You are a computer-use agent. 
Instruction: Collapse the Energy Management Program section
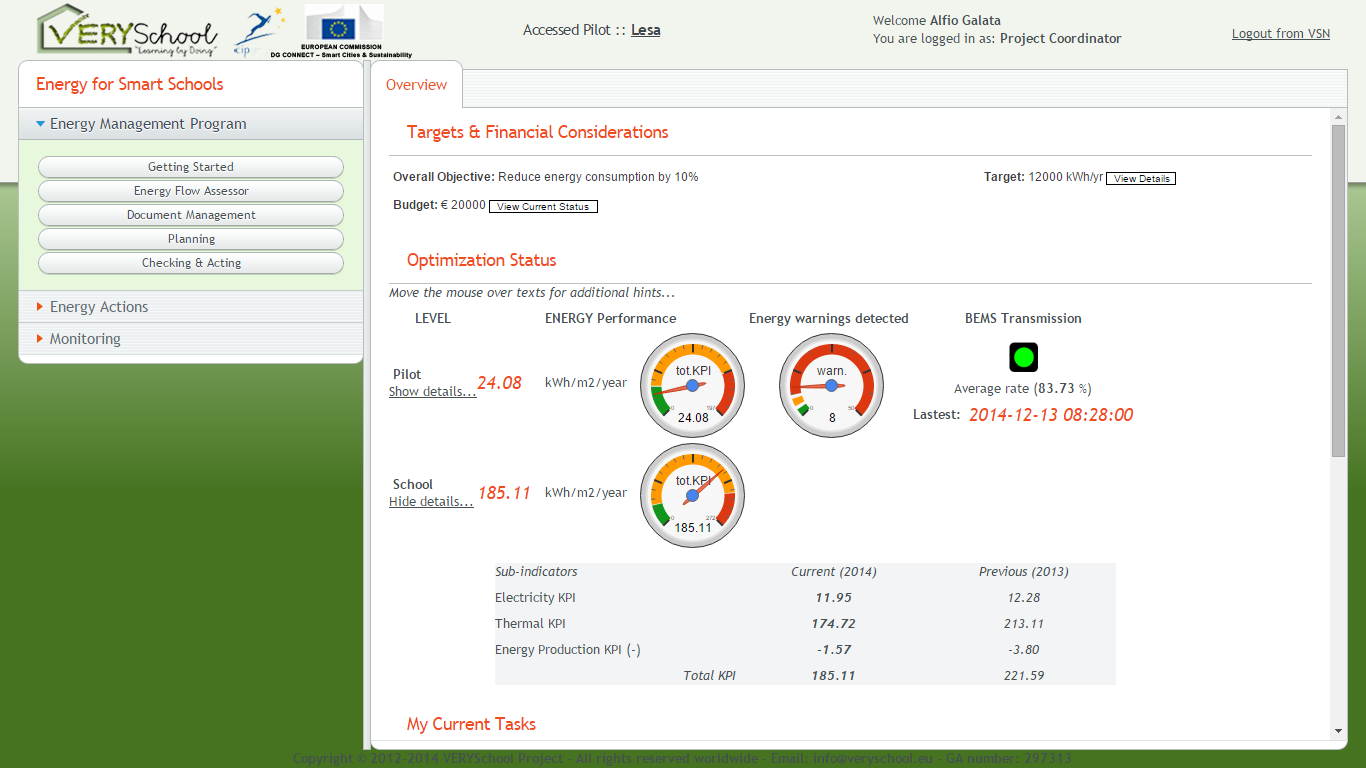148,124
